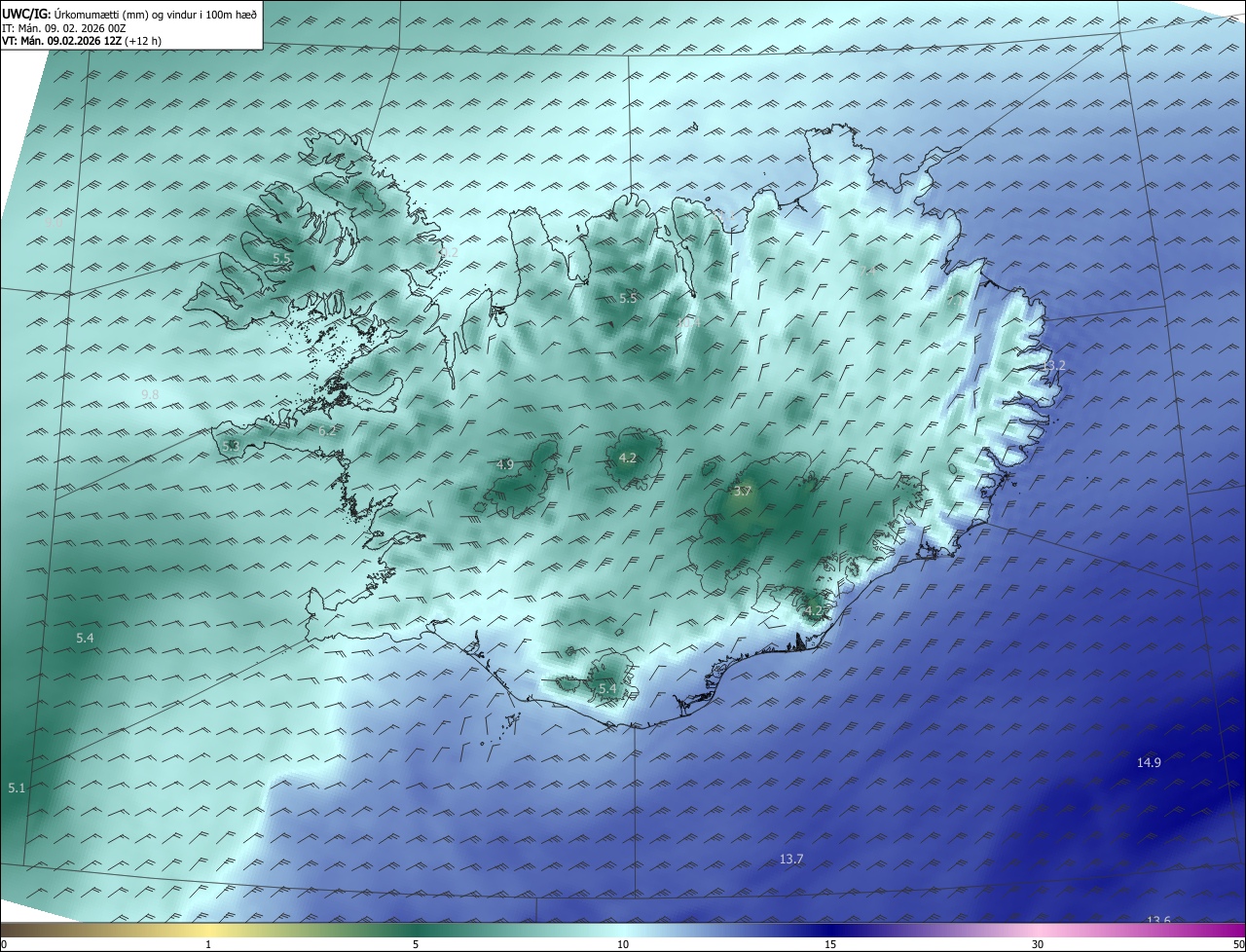The height and width of the screenshot is (952, 1246).
Task: Click the '0' tick on the color scale
Action: 4,945
